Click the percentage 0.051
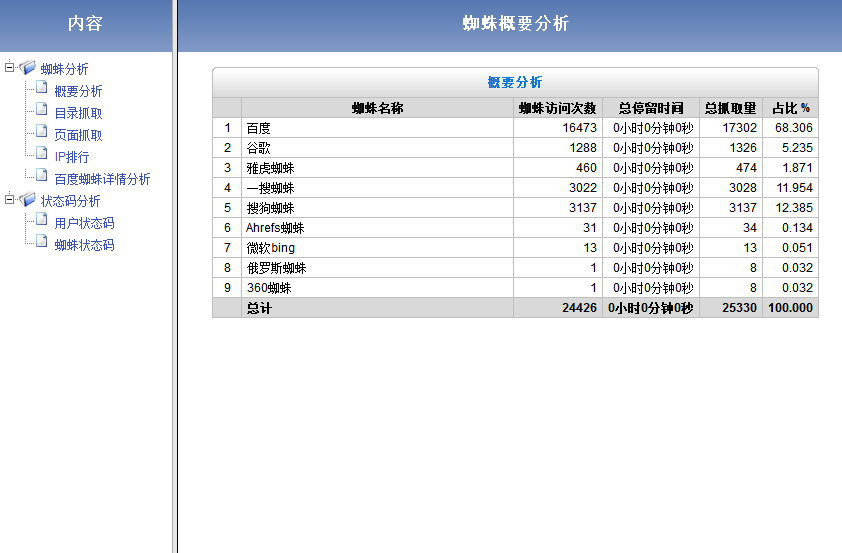842x553 pixels. [x=797, y=248]
